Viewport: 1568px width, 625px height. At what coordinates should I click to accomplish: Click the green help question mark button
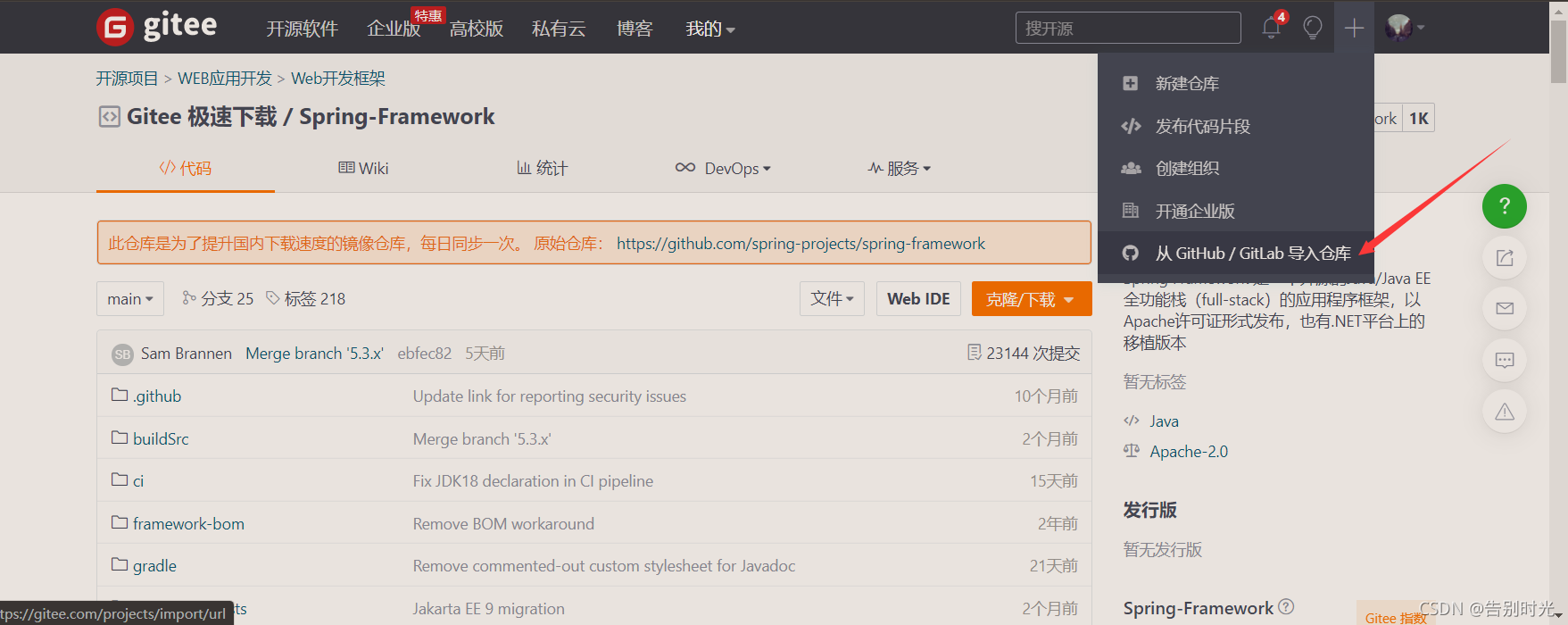(x=1505, y=206)
